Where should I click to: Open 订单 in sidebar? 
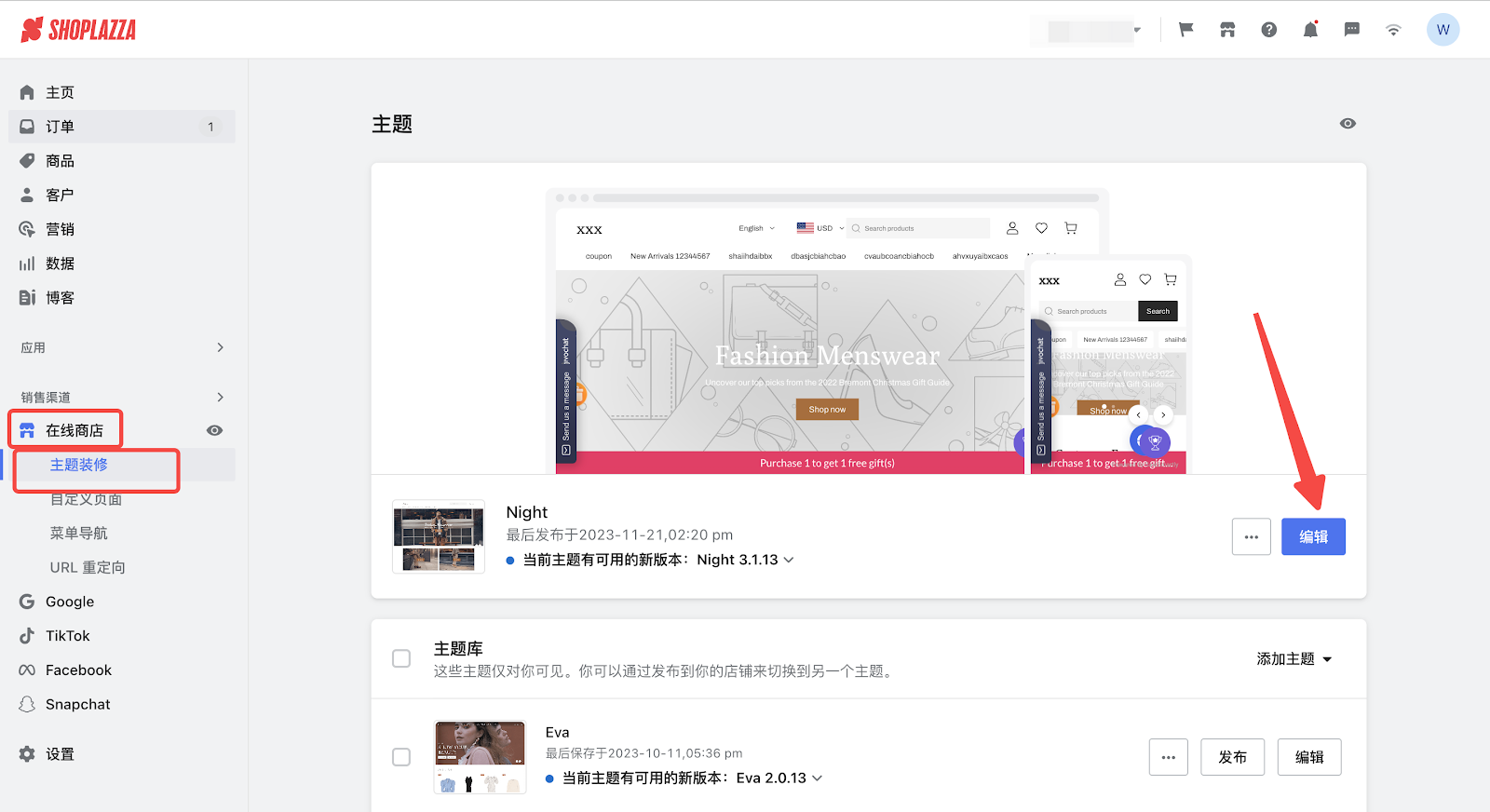(121, 127)
